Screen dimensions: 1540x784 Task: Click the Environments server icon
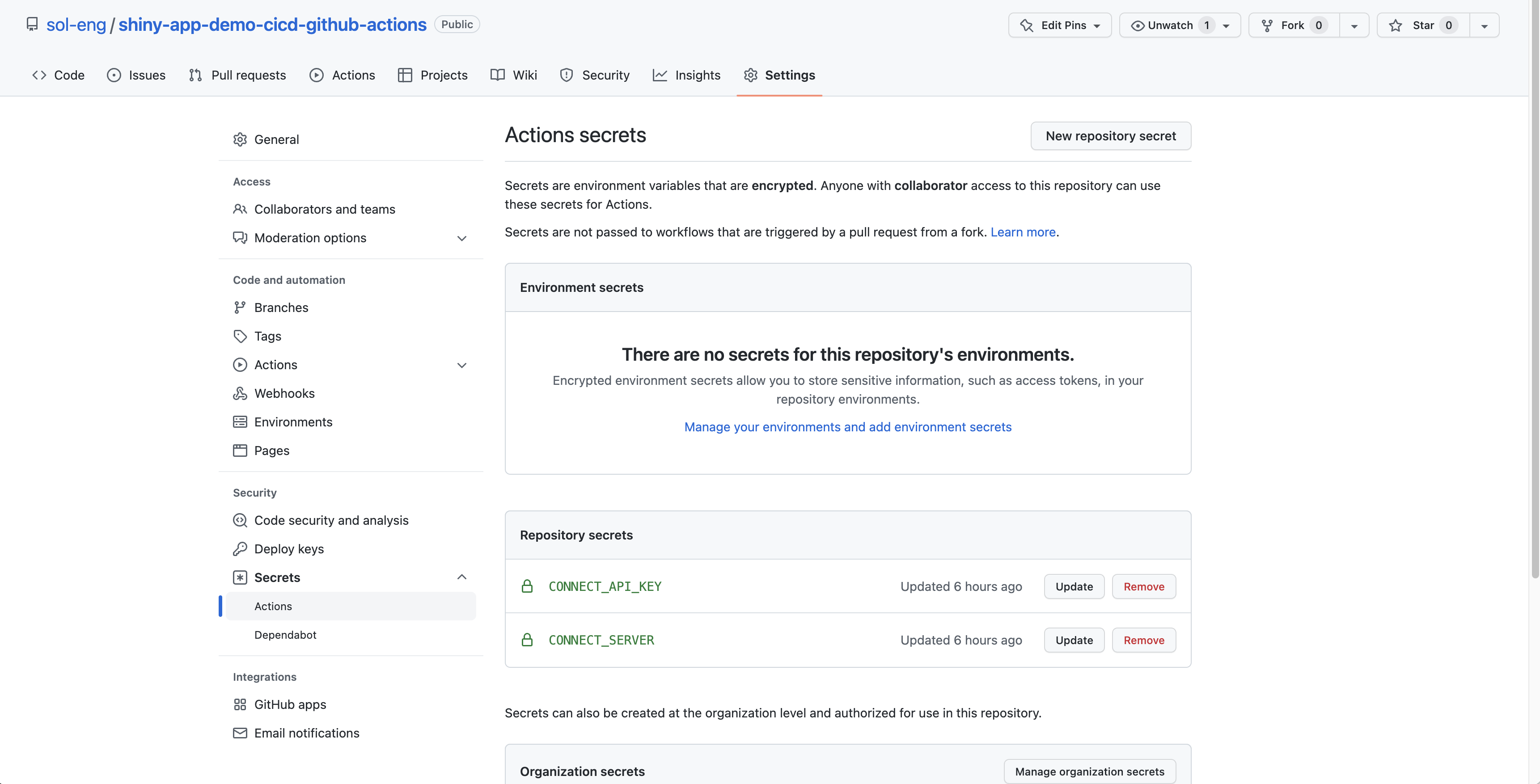(x=240, y=422)
